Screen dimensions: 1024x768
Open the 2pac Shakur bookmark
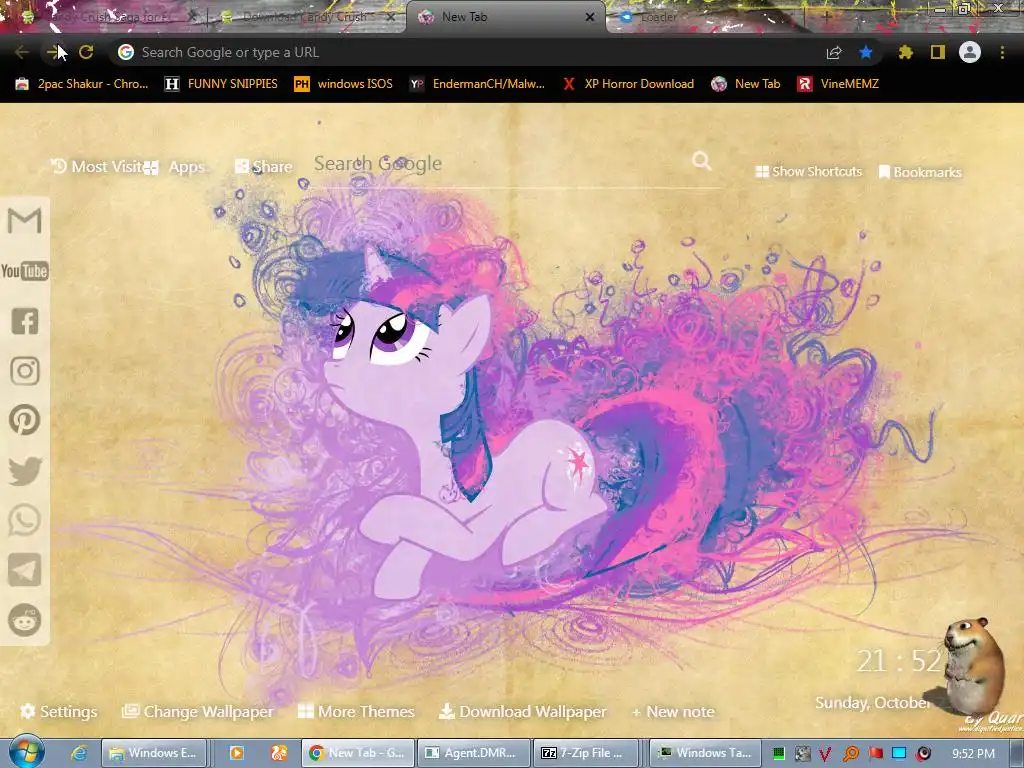tap(82, 84)
